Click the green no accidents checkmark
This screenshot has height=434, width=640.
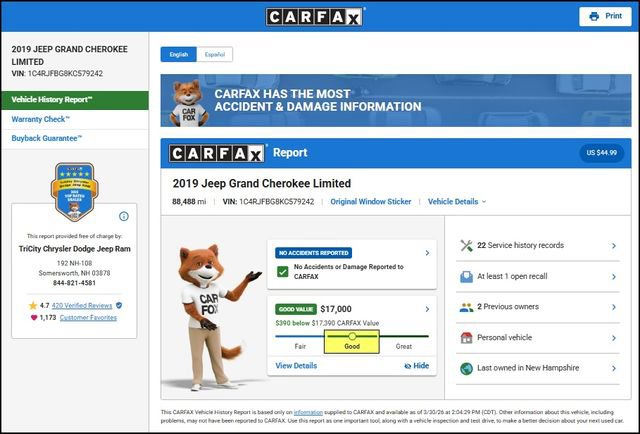pos(283,271)
